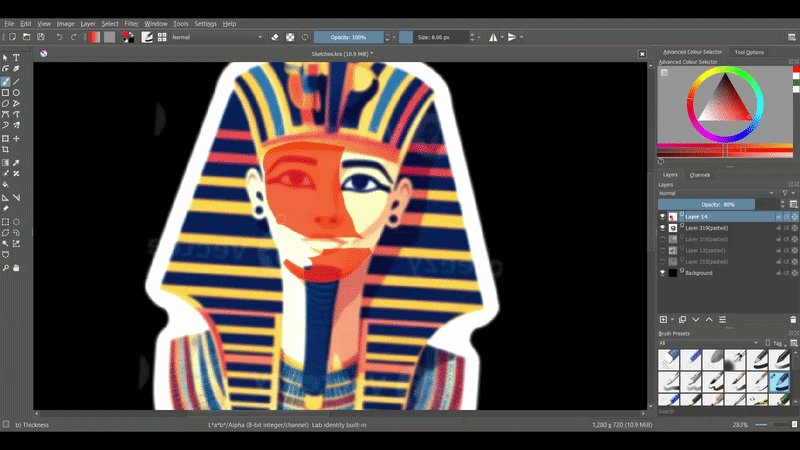The height and width of the screenshot is (450, 800).
Task: Move layer down in stack
Action: click(695, 319)
